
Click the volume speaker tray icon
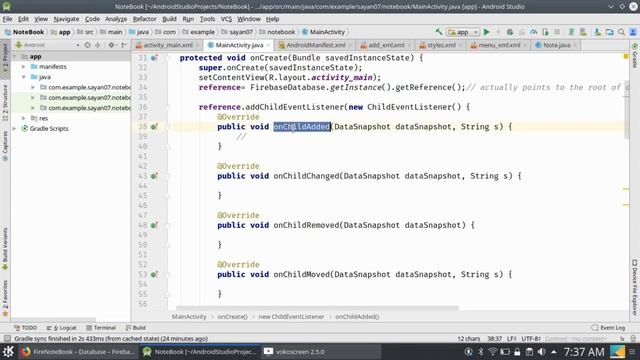[542, 351]
